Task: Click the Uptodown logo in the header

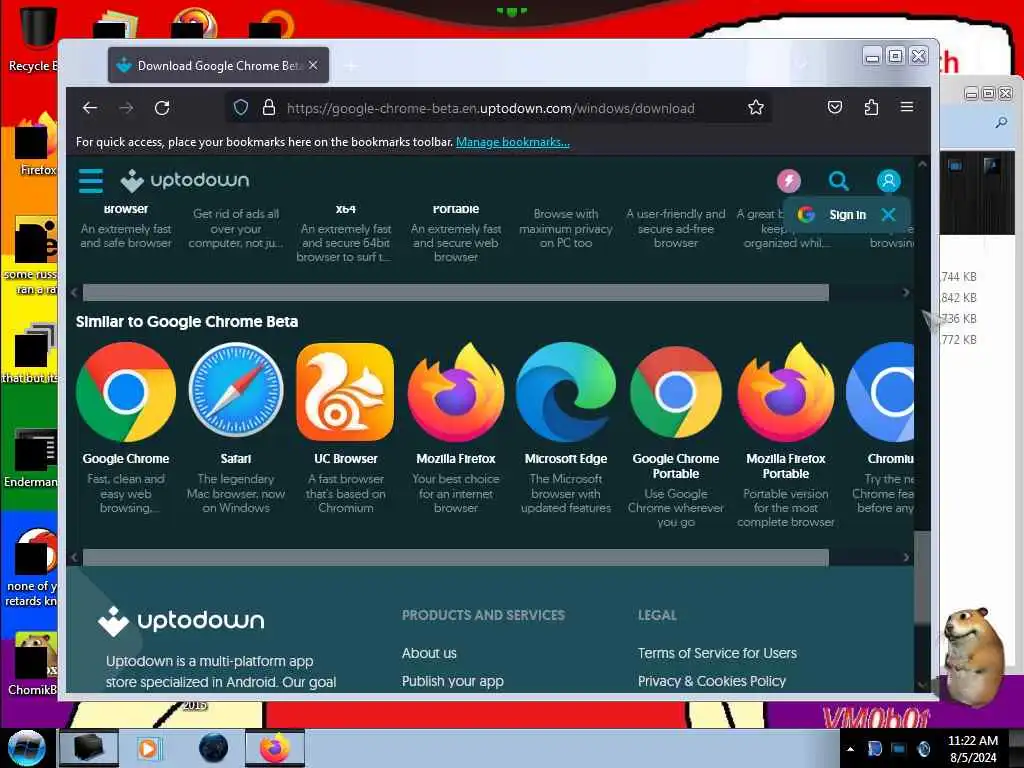Action: (x=185, y=180)
